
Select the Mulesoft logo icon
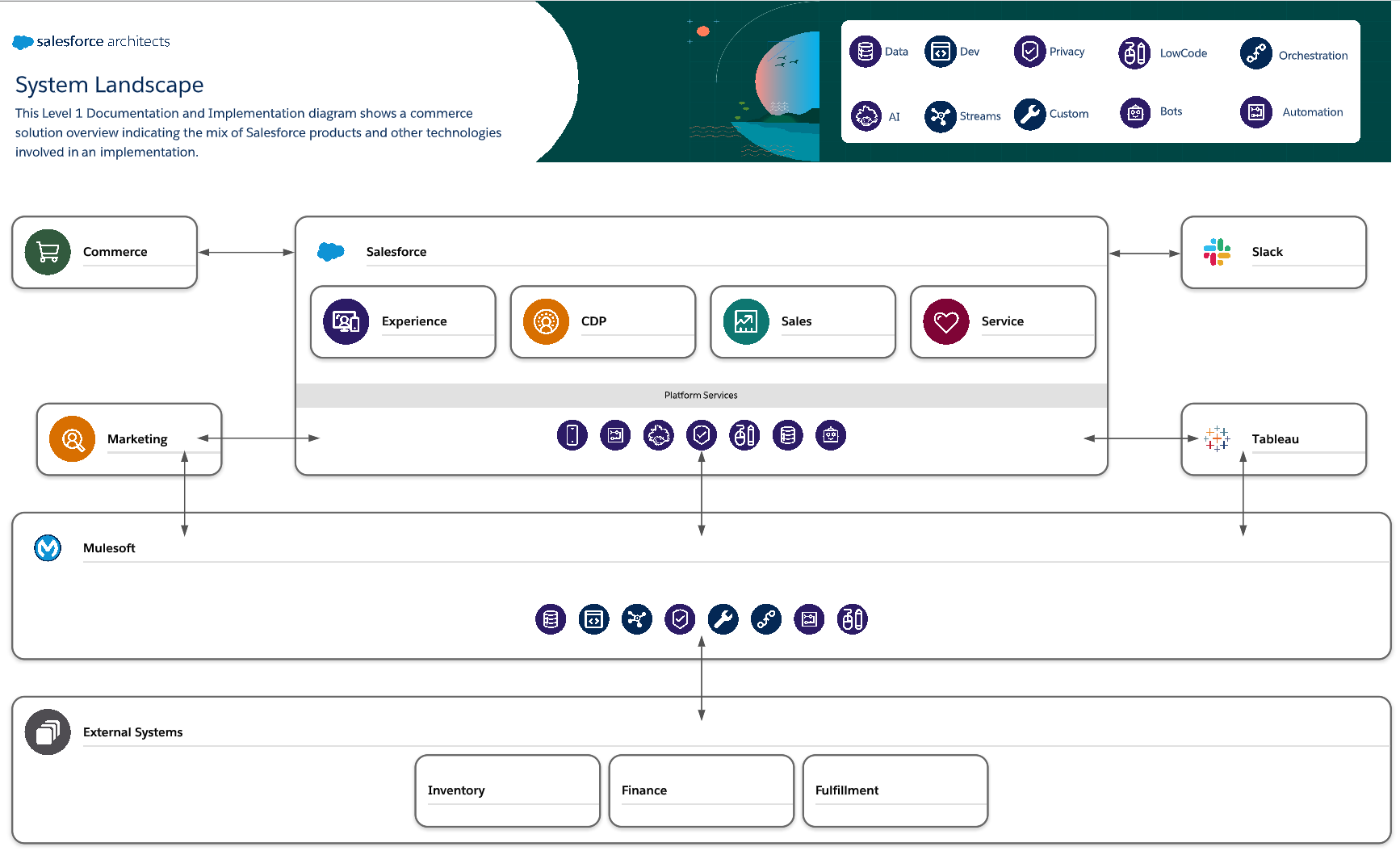pyautogui.click(x=48, y=547)
